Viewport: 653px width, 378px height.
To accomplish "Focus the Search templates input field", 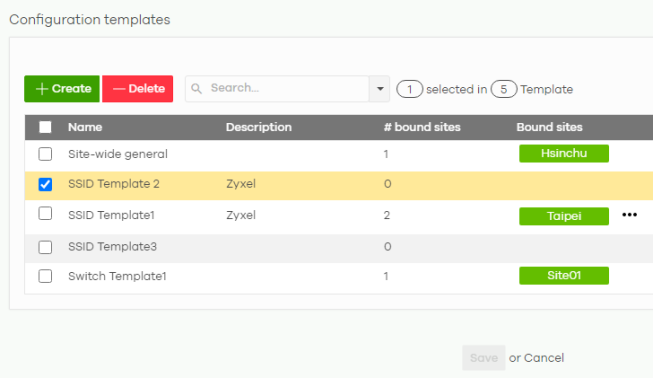I will (x=287, y=88).
